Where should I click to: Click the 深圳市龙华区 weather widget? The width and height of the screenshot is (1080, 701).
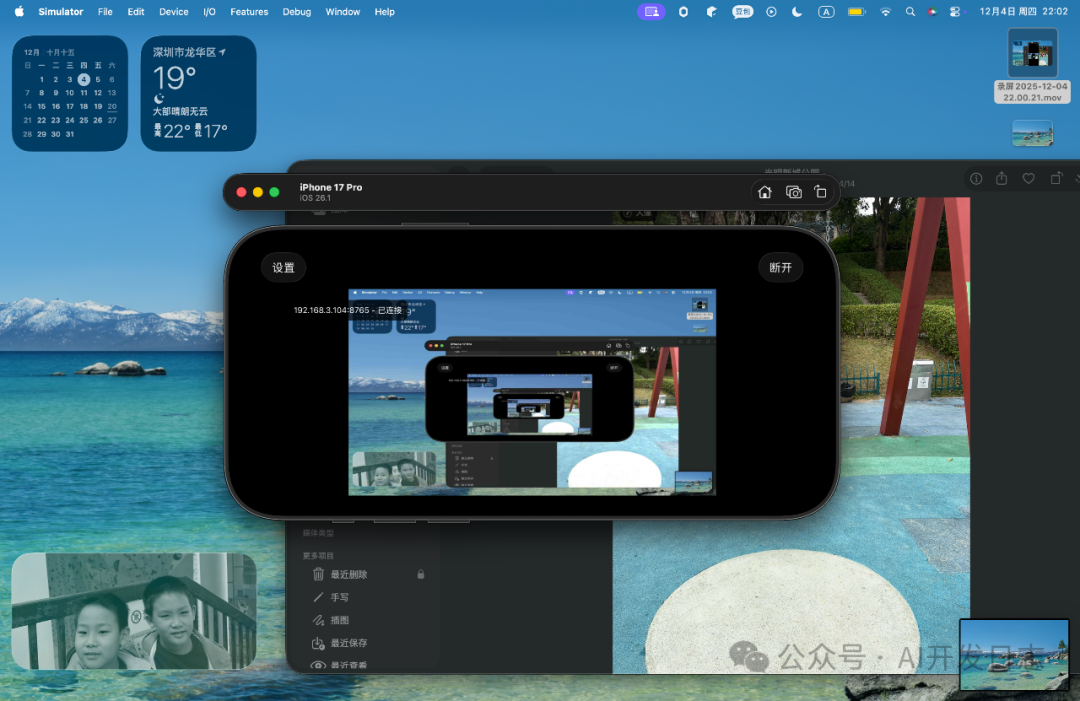click(198, 93)
